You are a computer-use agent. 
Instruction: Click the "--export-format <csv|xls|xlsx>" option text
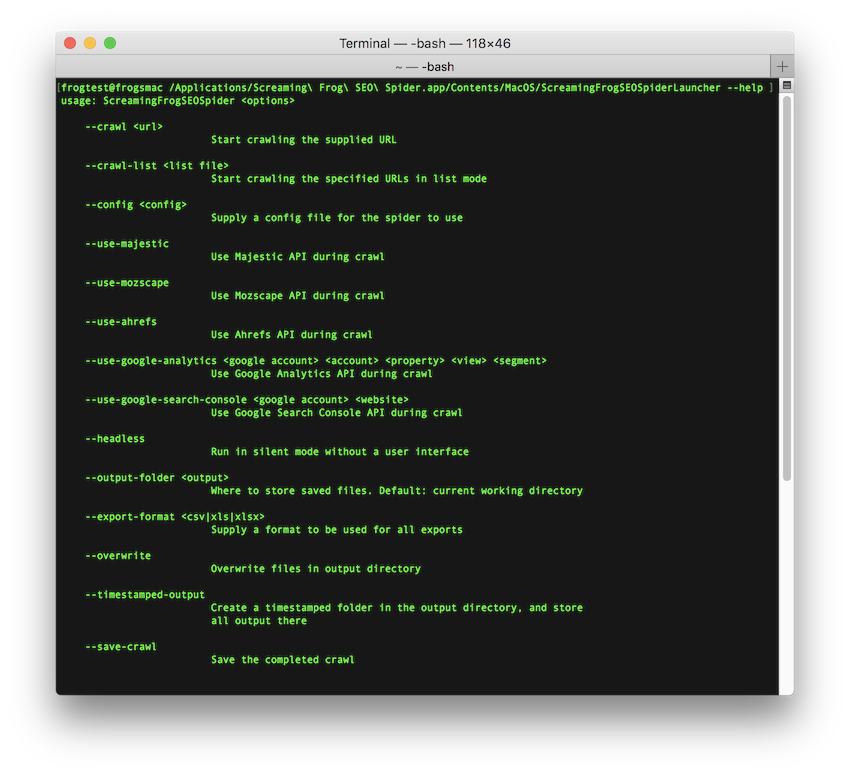[x=175, y=517]
